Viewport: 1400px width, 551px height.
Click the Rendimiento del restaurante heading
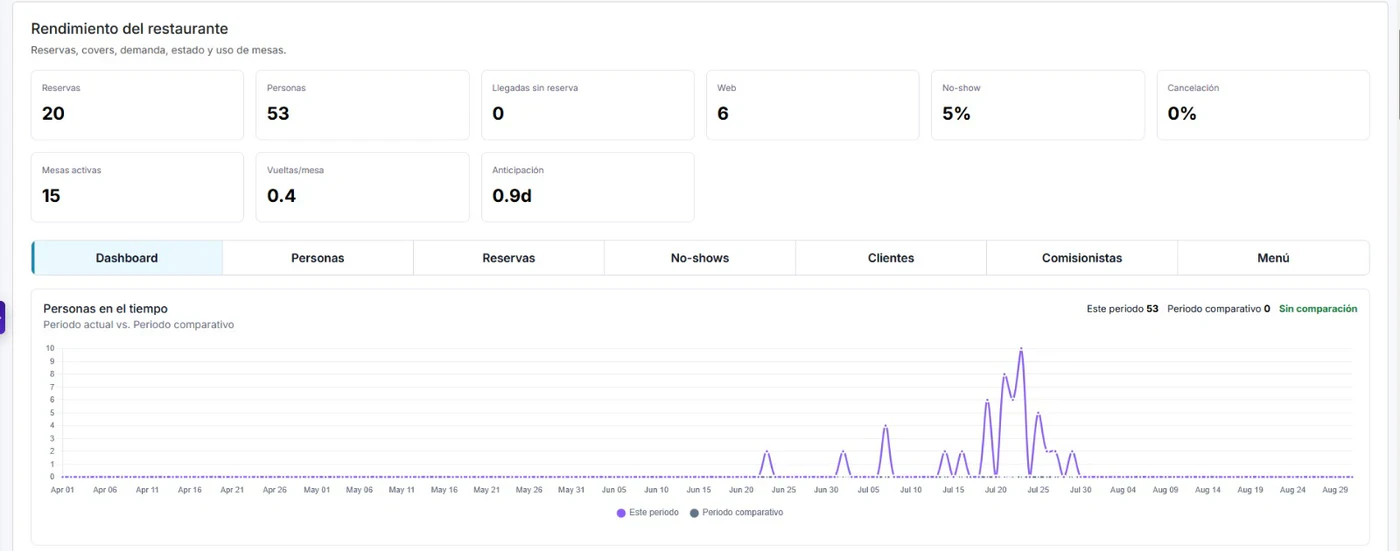coord(129,29)
